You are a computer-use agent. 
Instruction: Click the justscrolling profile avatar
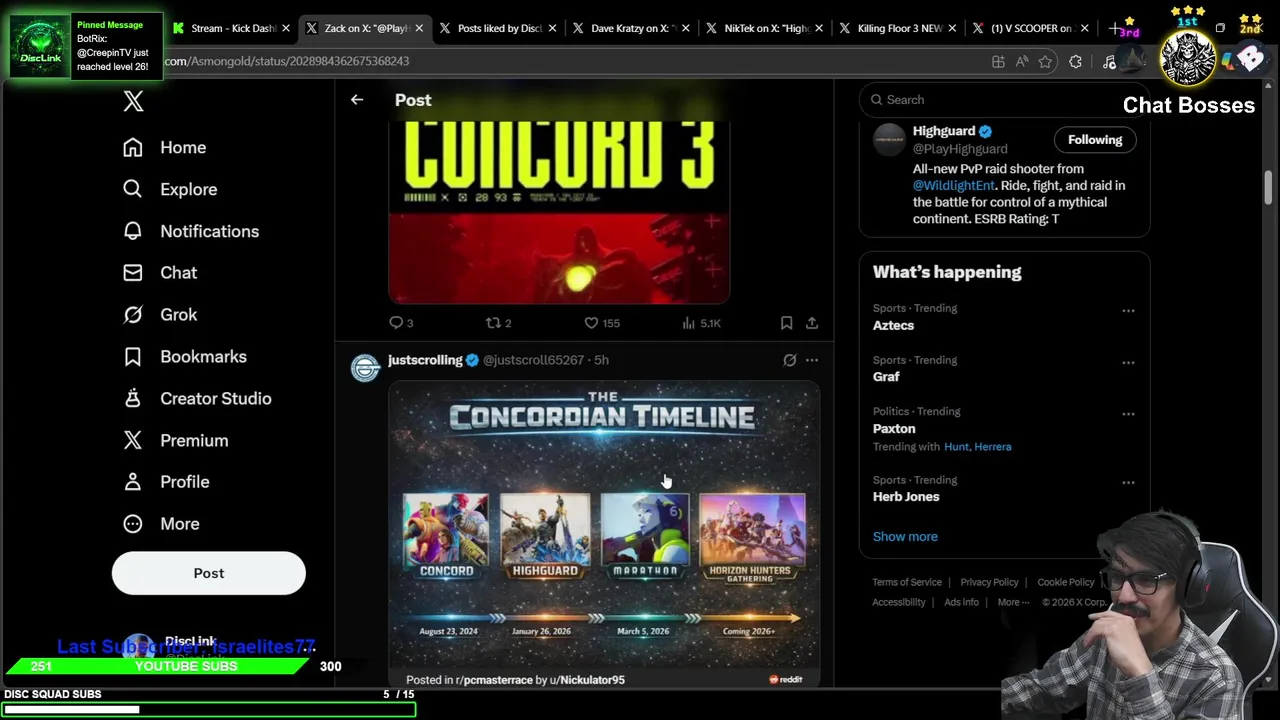pyautogui.click(x=365, y=367)
